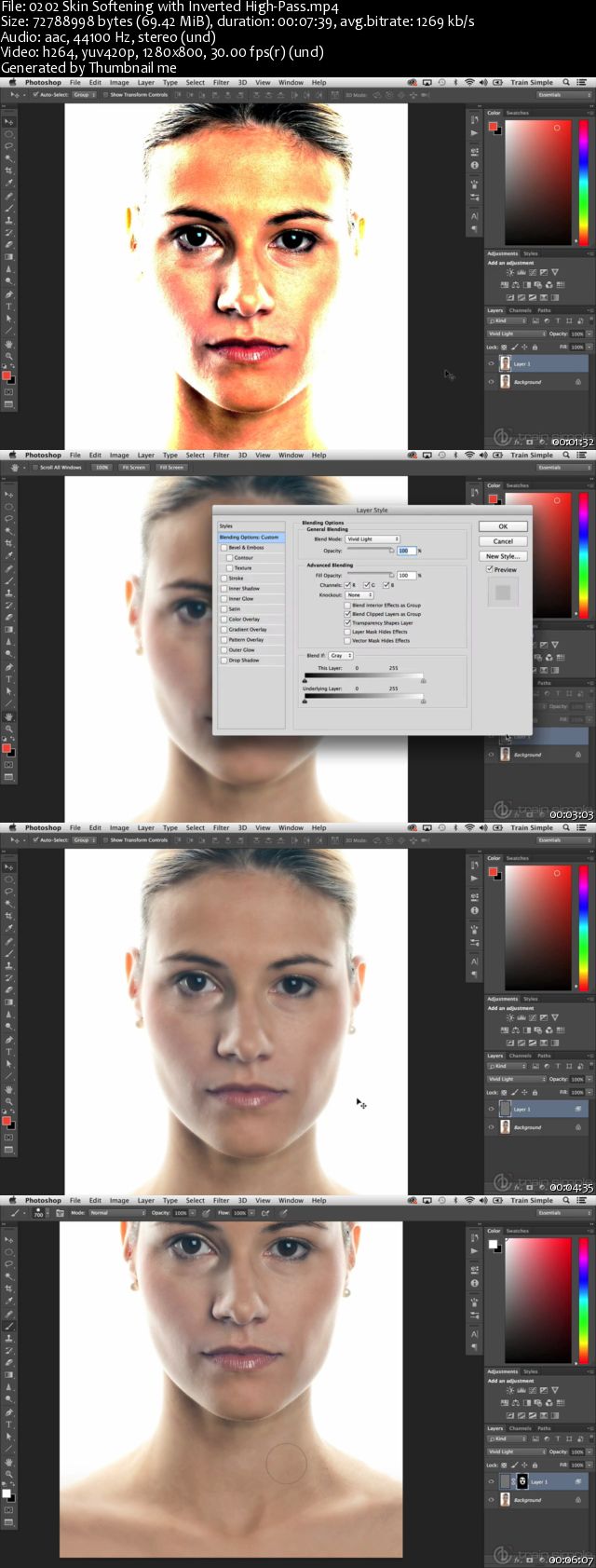The width and height of the screenshot is (596, 1568).
Task: Open the Blend If Gray dropdown
Action: [x=342, y=655]
